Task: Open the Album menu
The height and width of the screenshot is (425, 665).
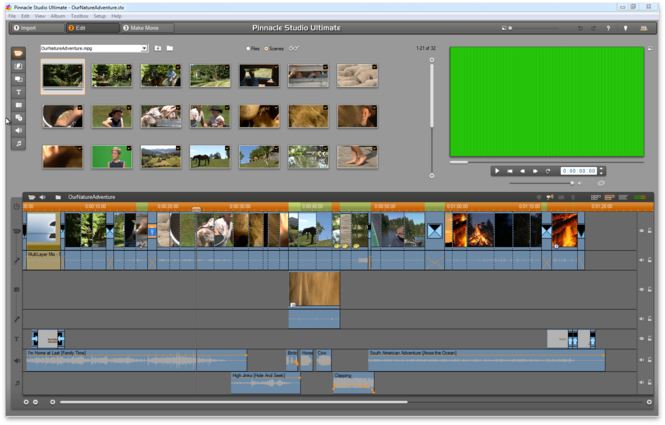Action: [58, 16]
